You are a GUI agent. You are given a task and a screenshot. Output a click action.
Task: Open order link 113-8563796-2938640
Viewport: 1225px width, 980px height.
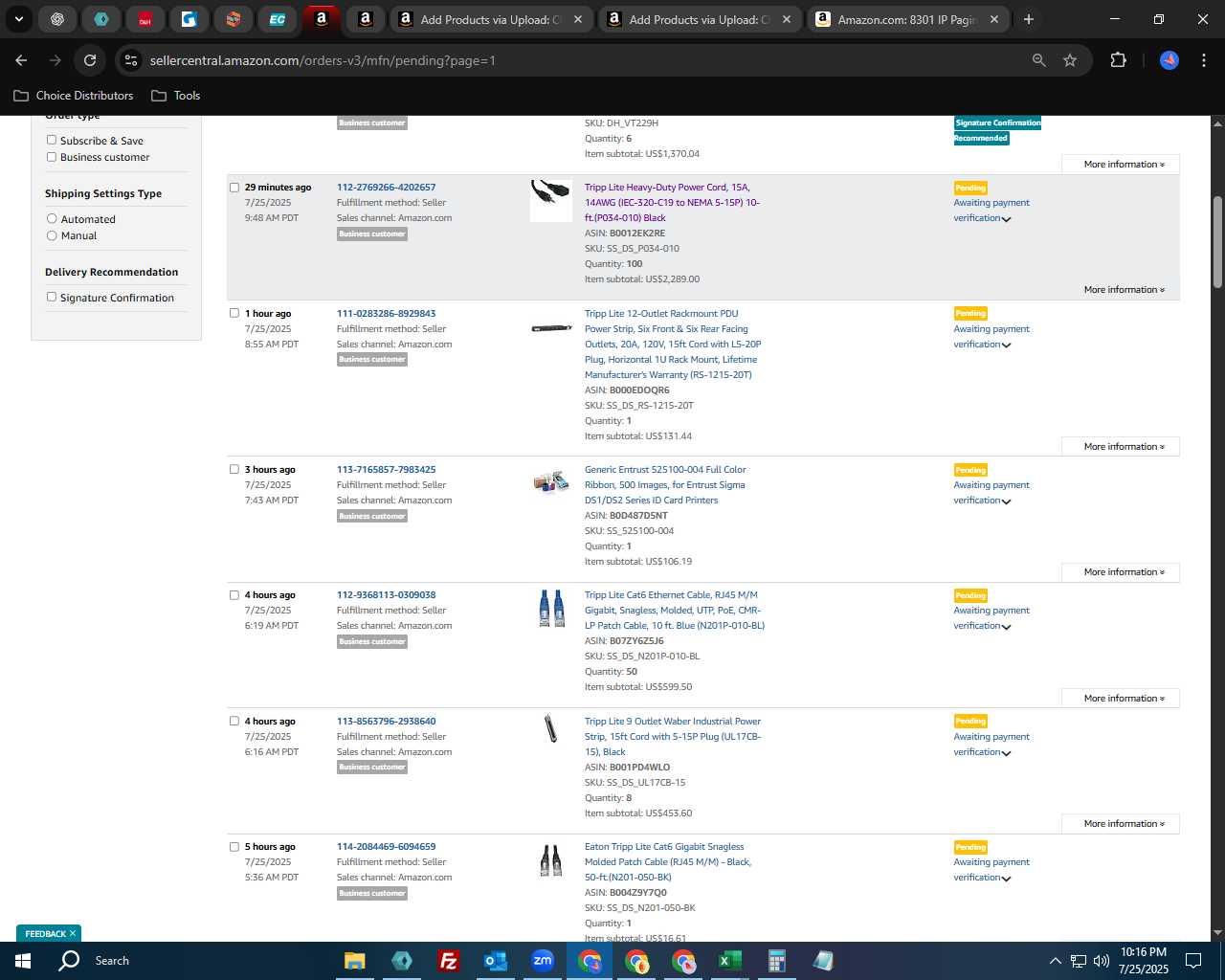(x=386, y=722)
